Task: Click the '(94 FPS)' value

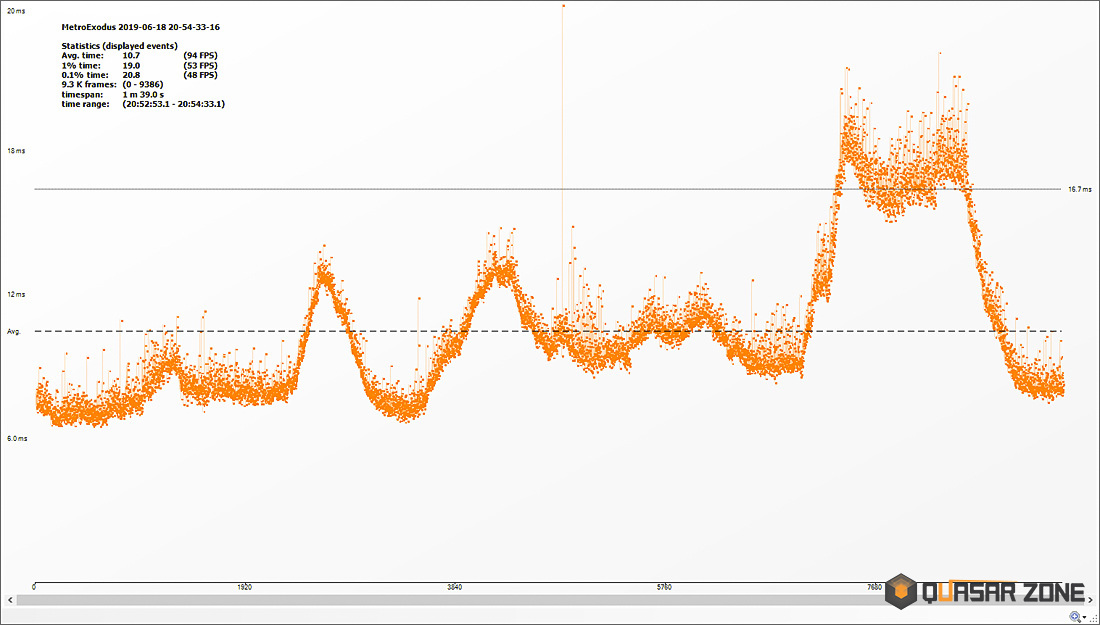Action: click(x=200, y=55)
